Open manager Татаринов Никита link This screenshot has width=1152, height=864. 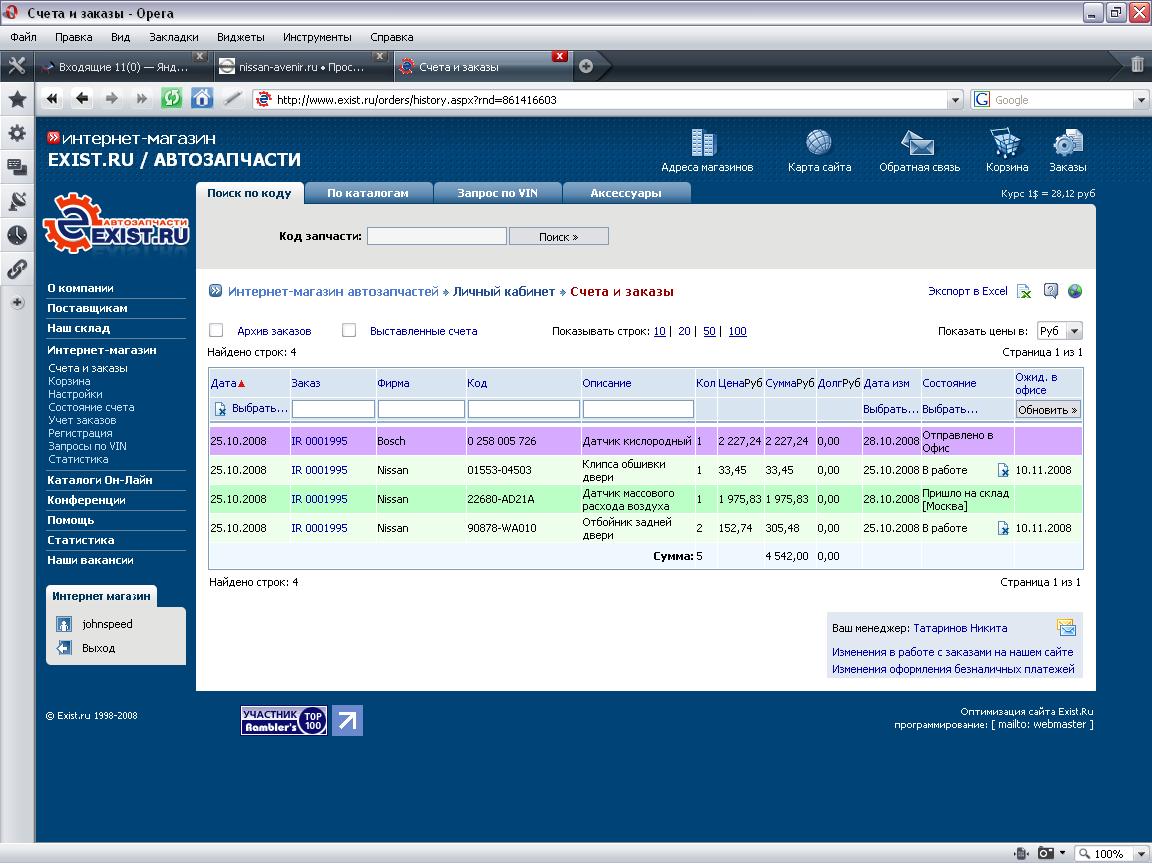(960, 628)
